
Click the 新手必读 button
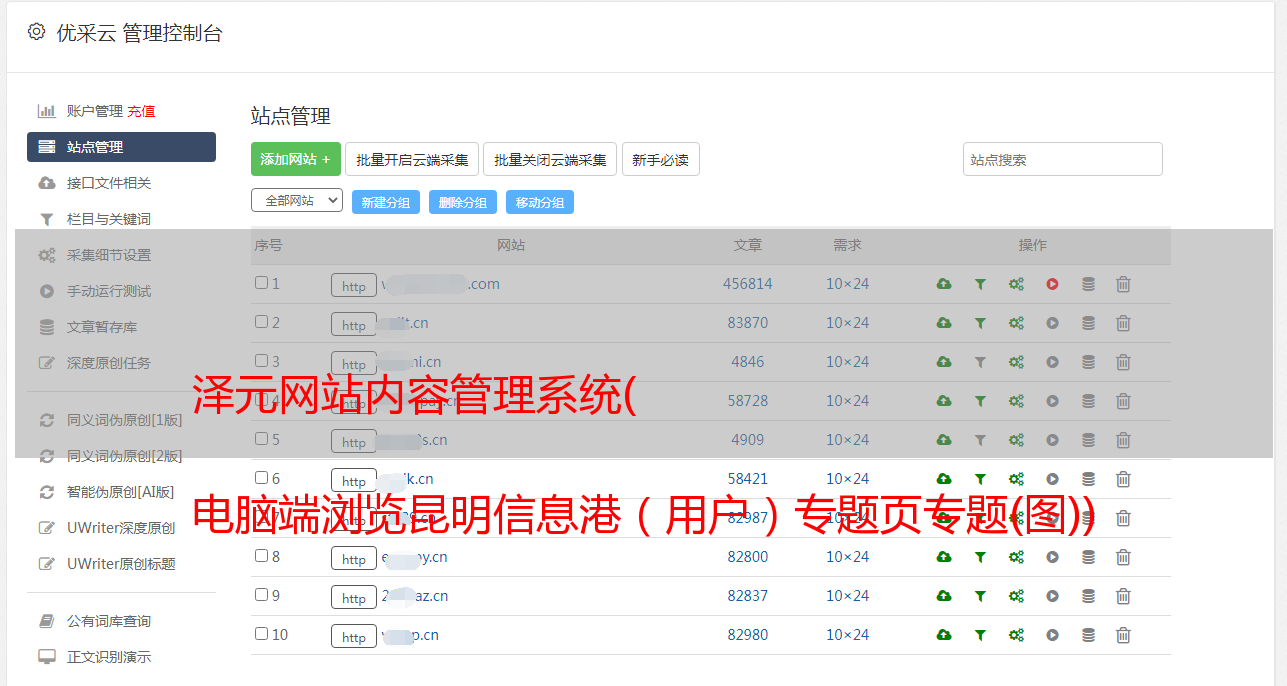660,159
